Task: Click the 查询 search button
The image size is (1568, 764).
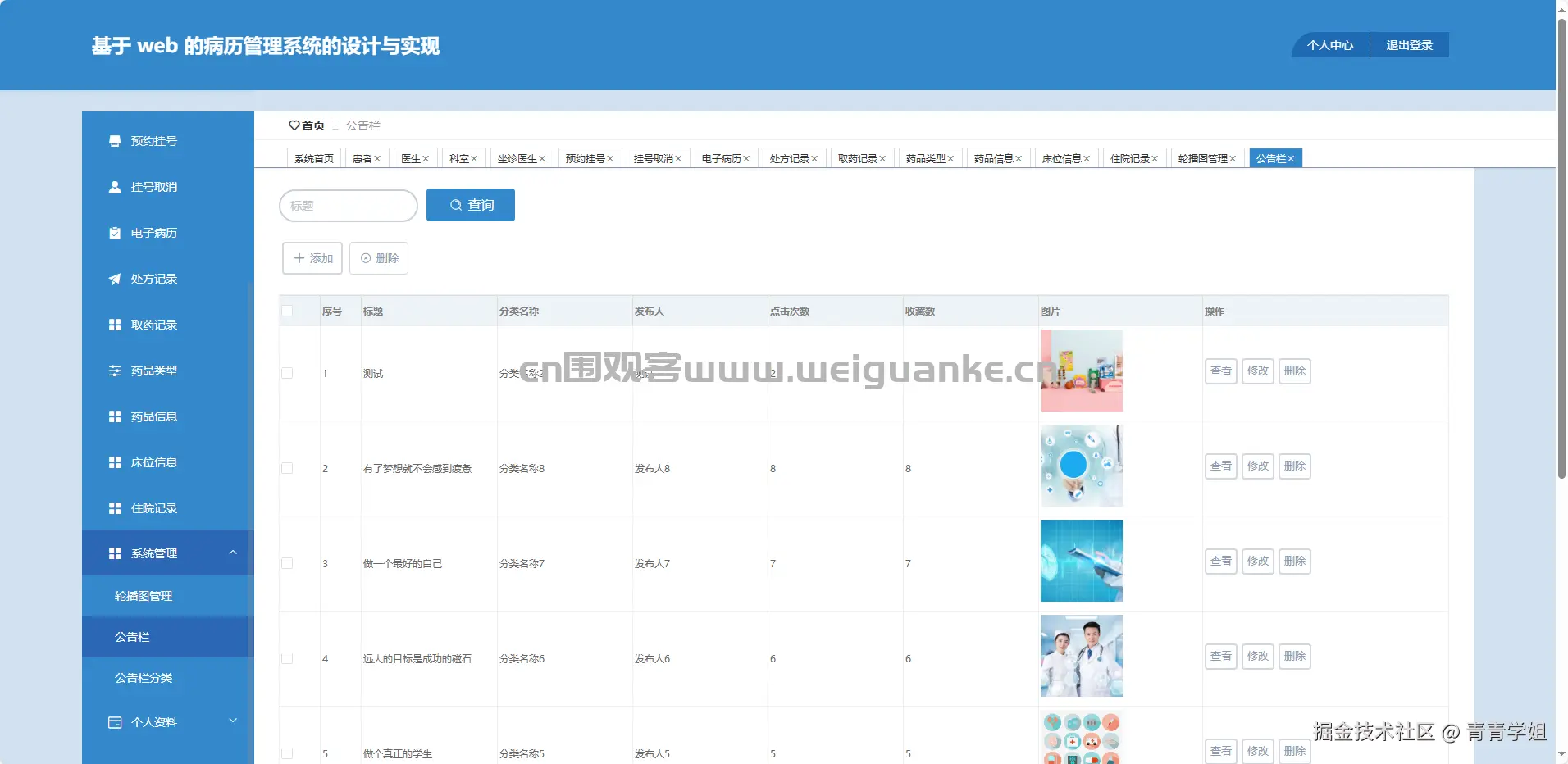Action: pyautogui.click(x=471, y=205)
